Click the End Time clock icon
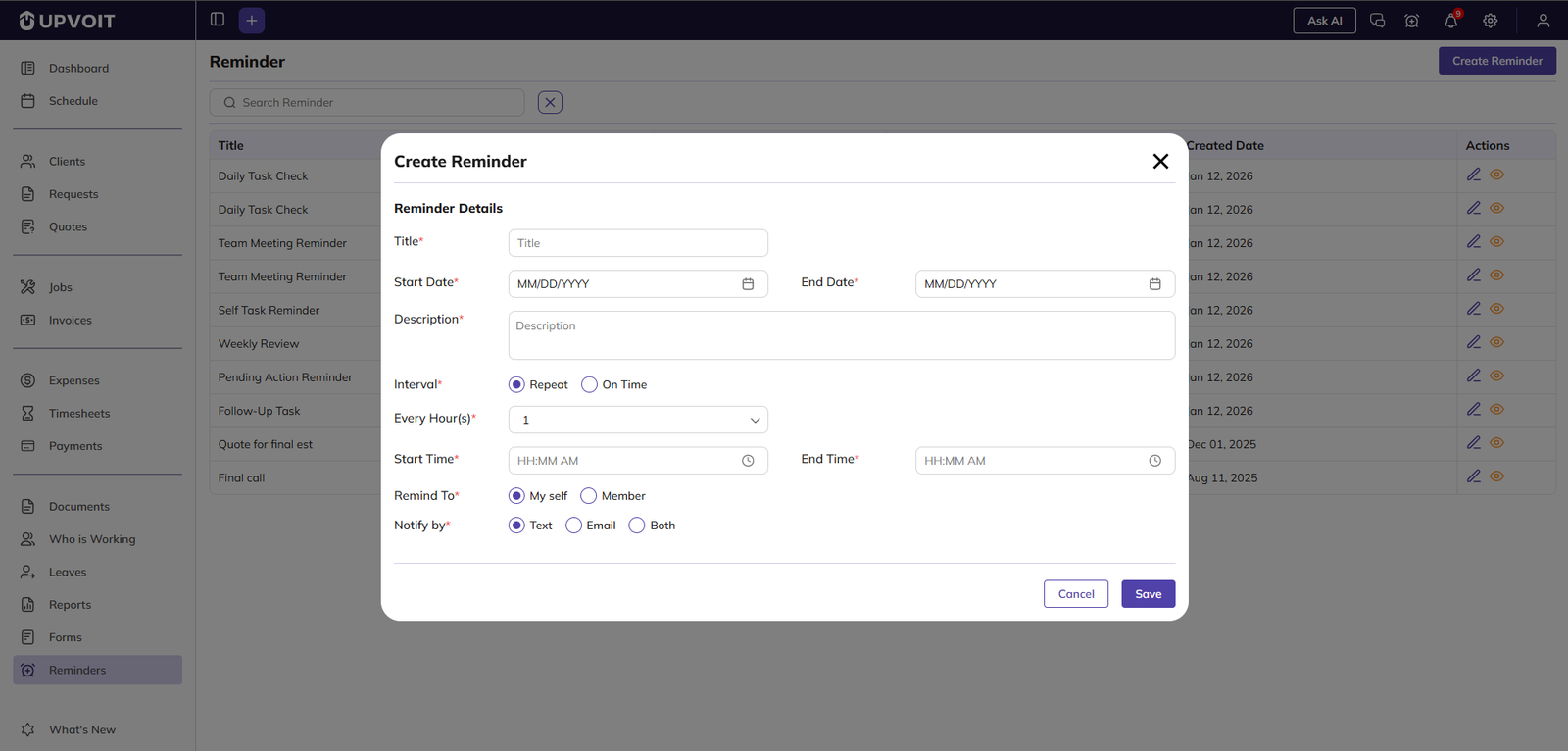This screenshot has height=751, width=1568. 1154,461
